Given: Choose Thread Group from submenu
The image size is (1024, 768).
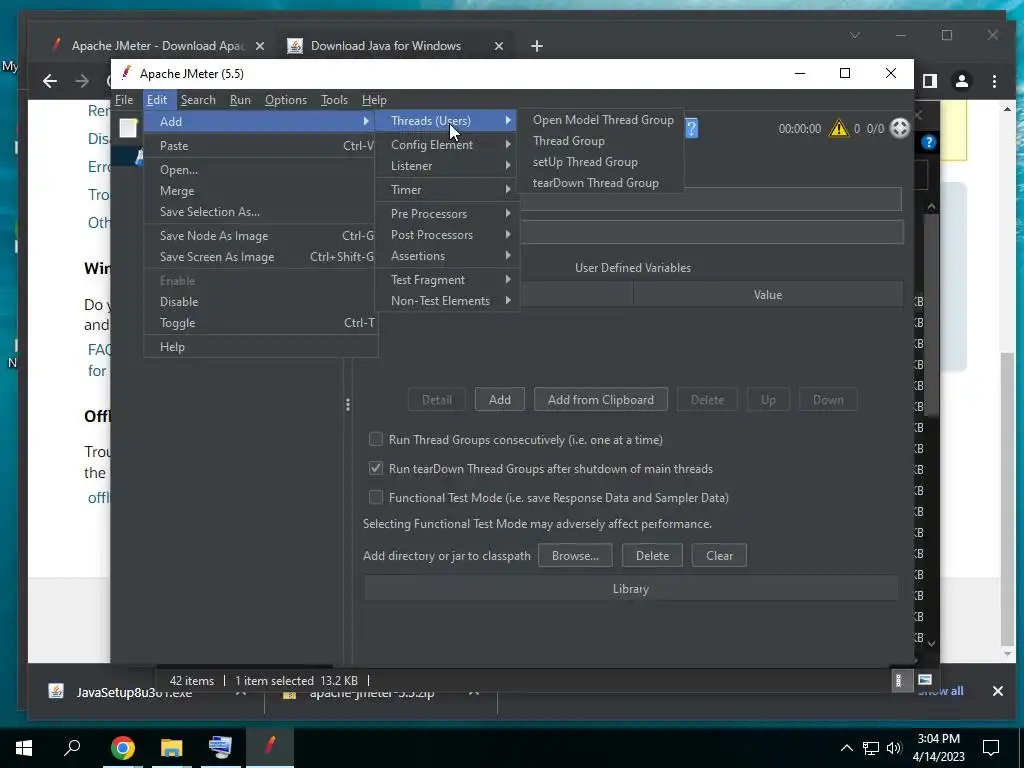Looking at the screenshot, I should 601,141.
